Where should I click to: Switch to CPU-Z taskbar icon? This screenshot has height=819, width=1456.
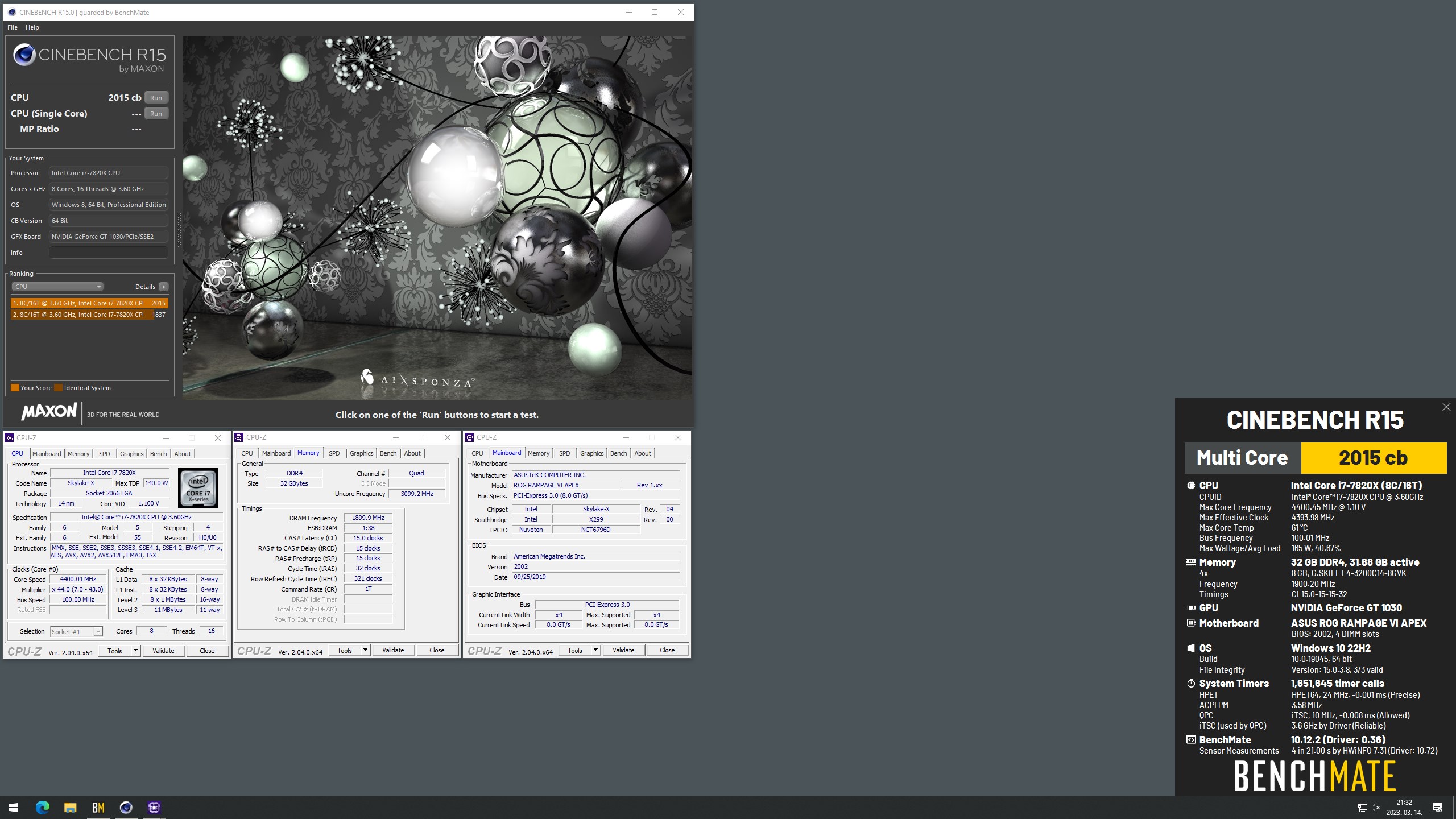point(154,808)
